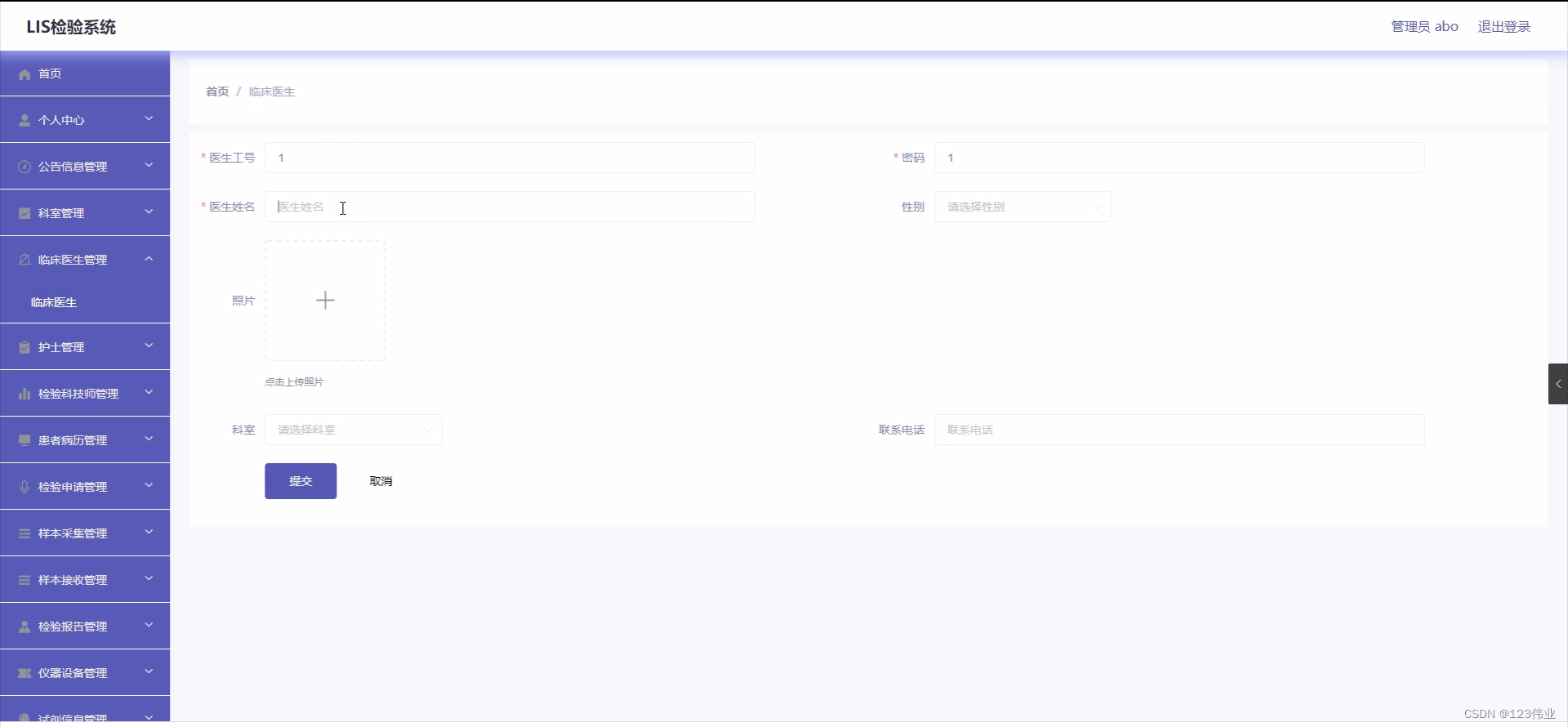Click the LIS检验系统 title
This screenshot has height=727, width=1568.
71,27
